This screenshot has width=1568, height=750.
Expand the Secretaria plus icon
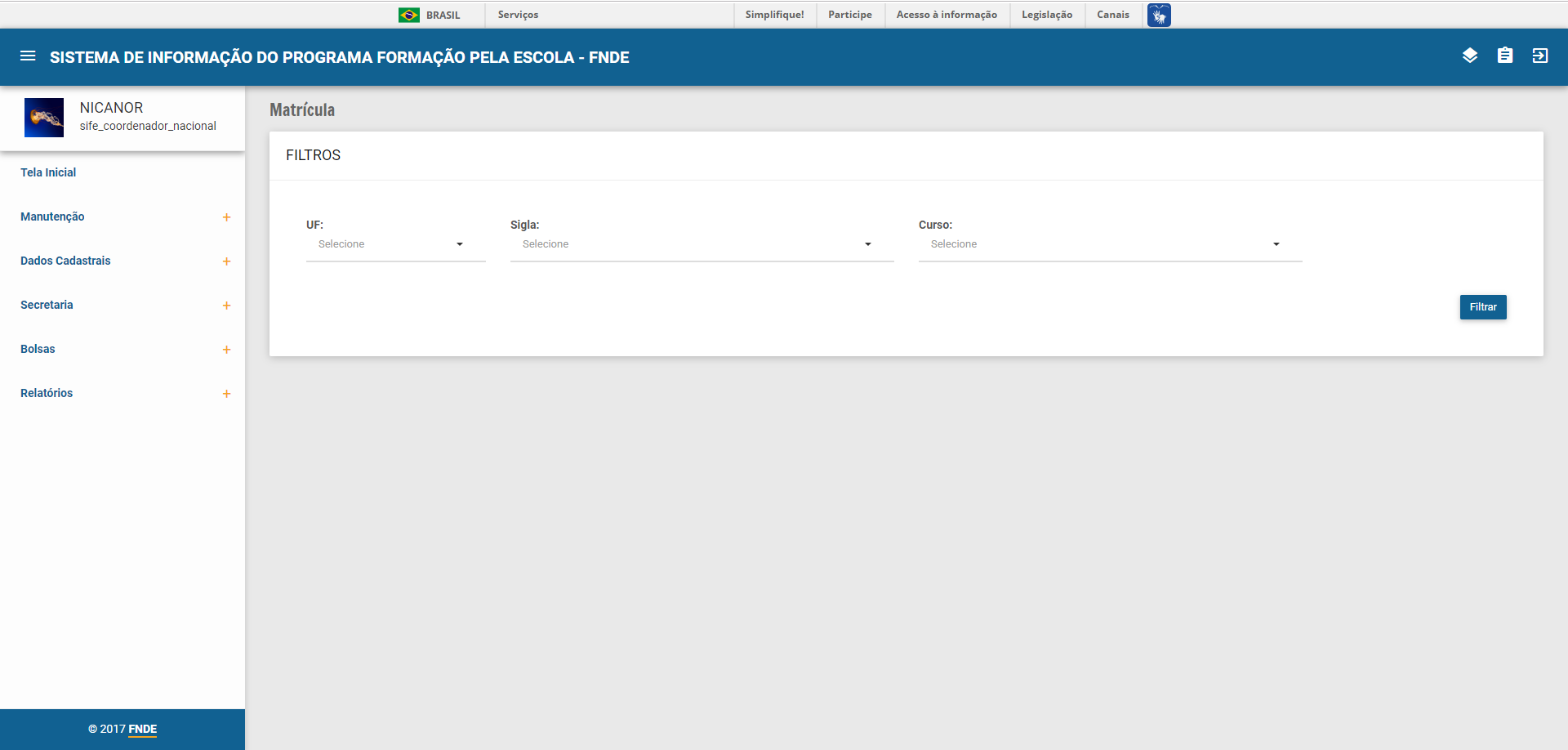click(226, 306)
